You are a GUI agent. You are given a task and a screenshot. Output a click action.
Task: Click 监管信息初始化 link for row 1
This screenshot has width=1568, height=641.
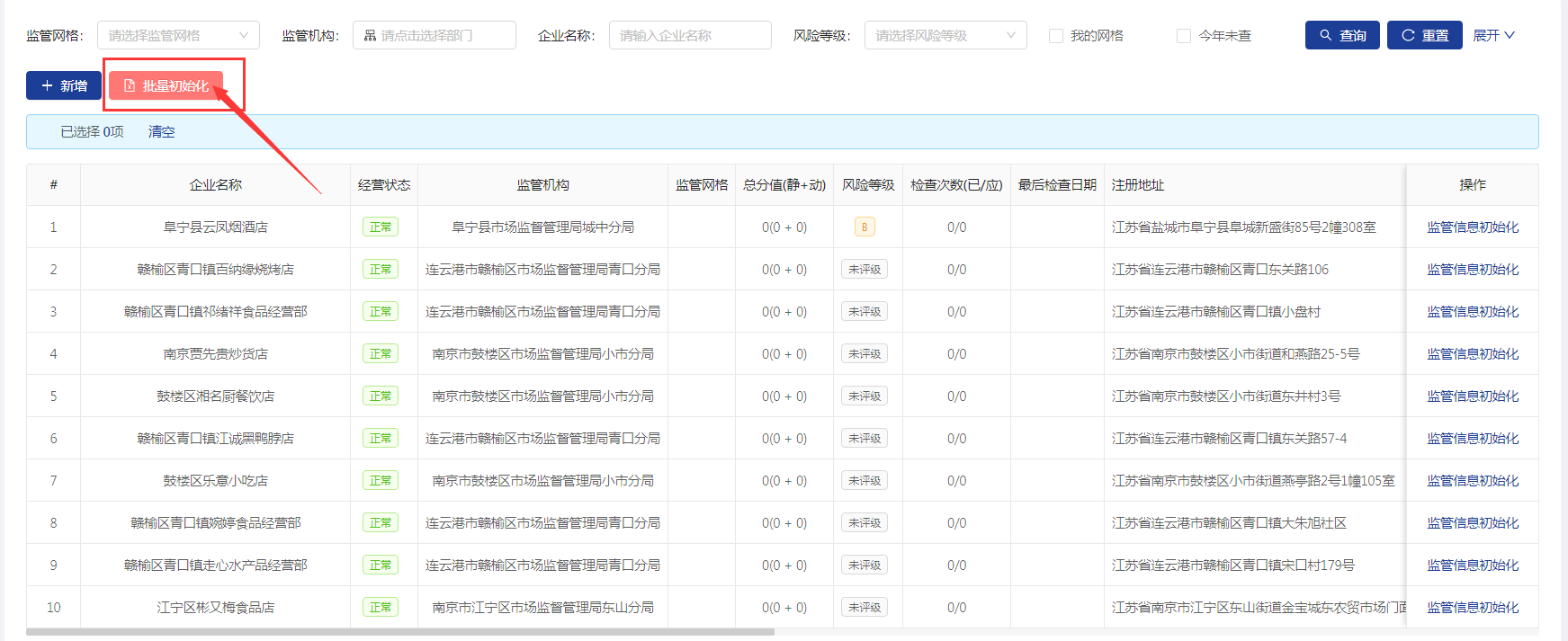click(1472, 227)
